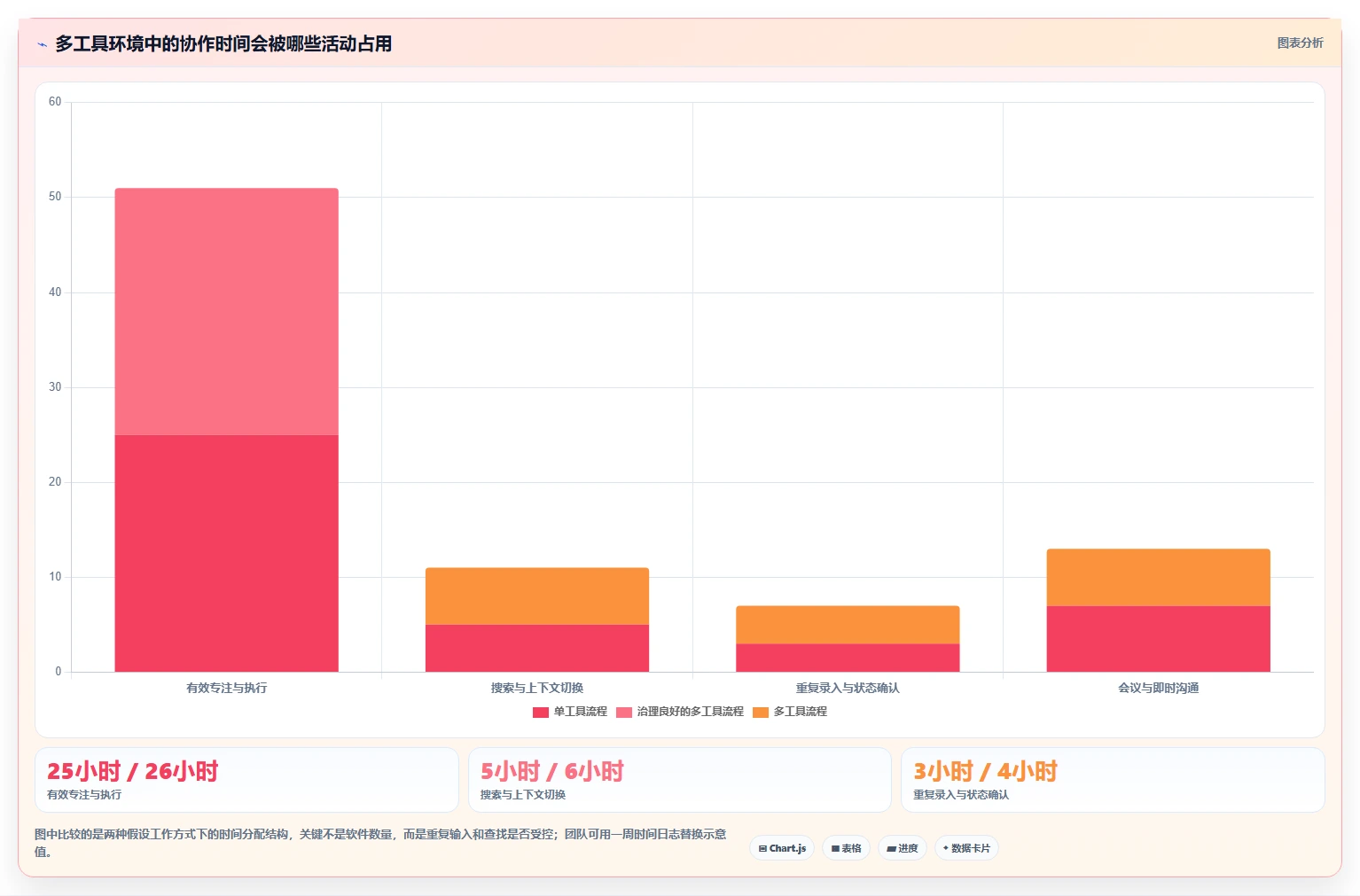The width and height of the screenshot is (1360, 896).
Task: Toggle the 治理良好的多工具流程 legend entry
Action: 680,712
